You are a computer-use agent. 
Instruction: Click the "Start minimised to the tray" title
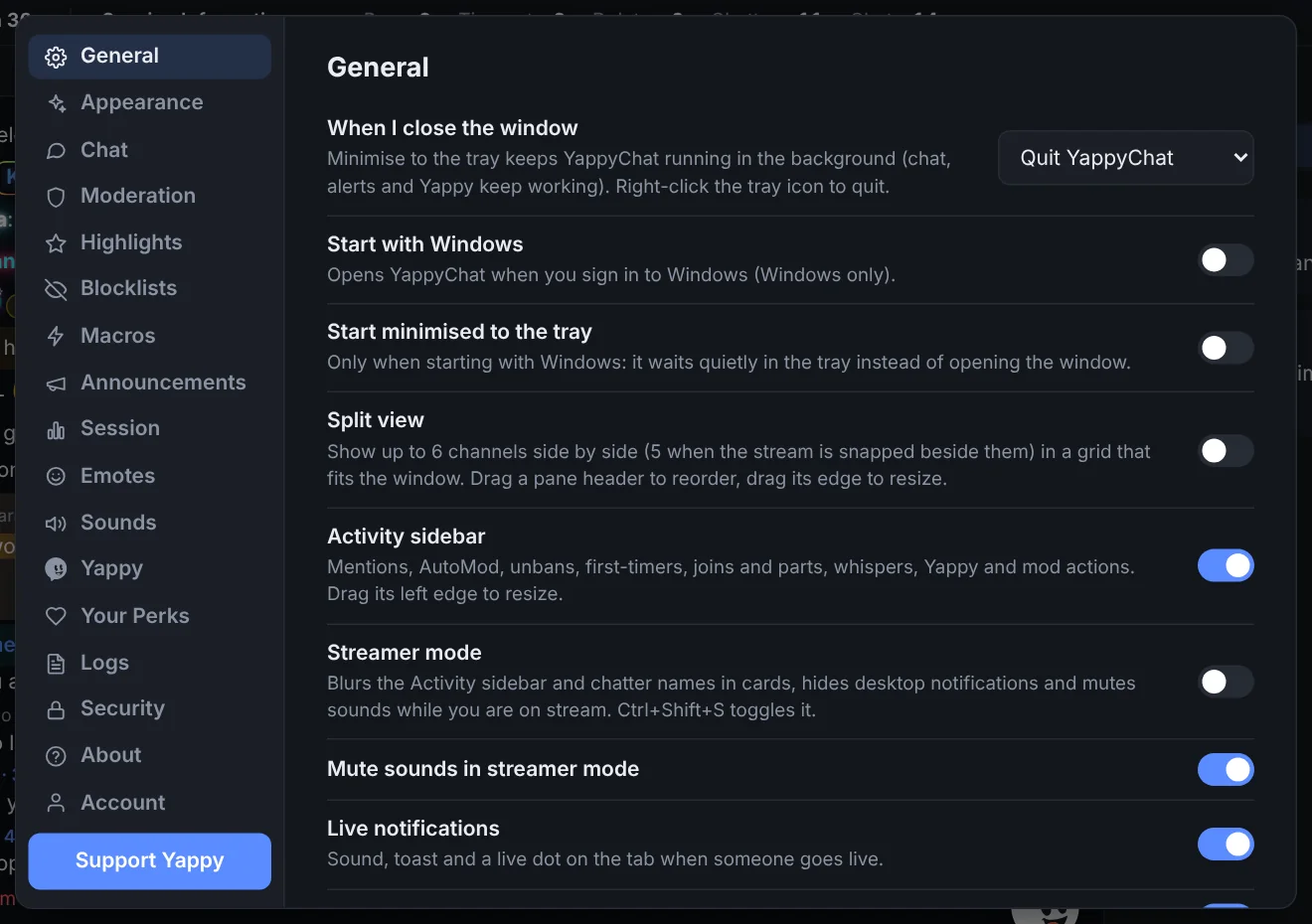point(459,332)
